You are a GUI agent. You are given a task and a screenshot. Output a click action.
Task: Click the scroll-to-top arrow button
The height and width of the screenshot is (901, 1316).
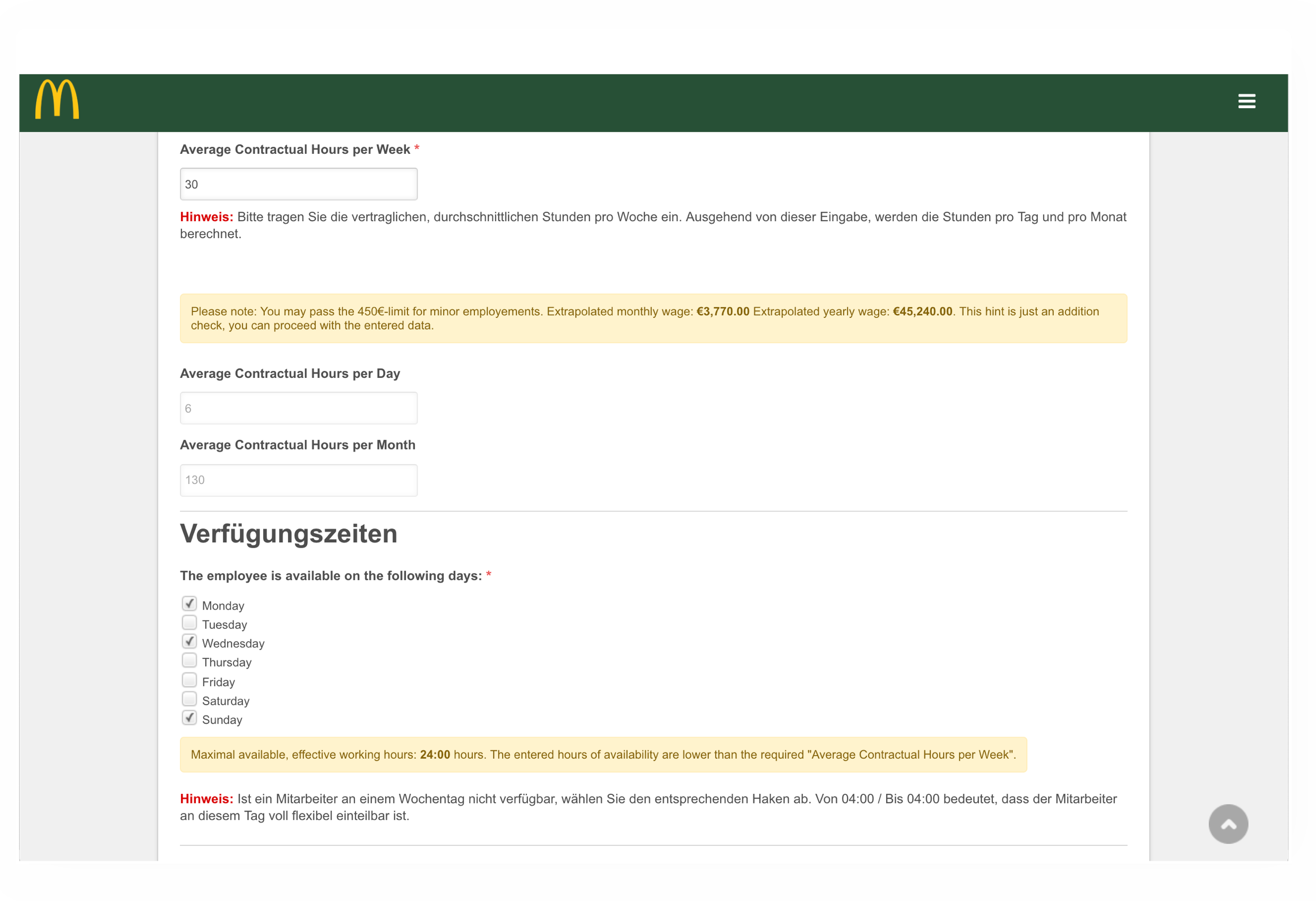click(1228, 824)
